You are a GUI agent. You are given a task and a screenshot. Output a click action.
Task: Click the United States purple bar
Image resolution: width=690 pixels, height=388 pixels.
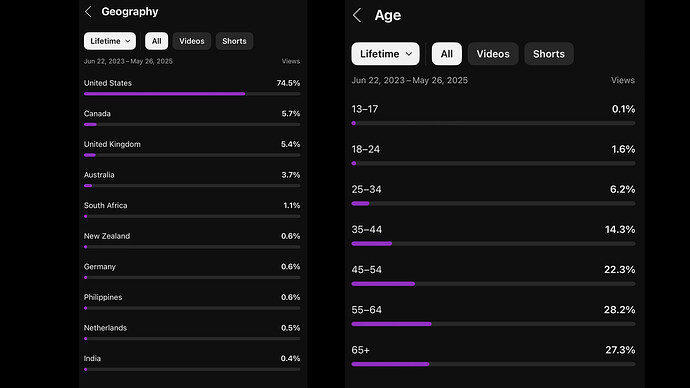coord(165,94)
